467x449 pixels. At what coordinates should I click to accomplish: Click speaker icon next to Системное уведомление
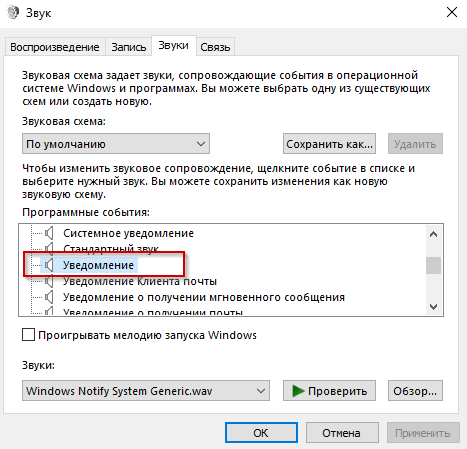tap(49, 233)
